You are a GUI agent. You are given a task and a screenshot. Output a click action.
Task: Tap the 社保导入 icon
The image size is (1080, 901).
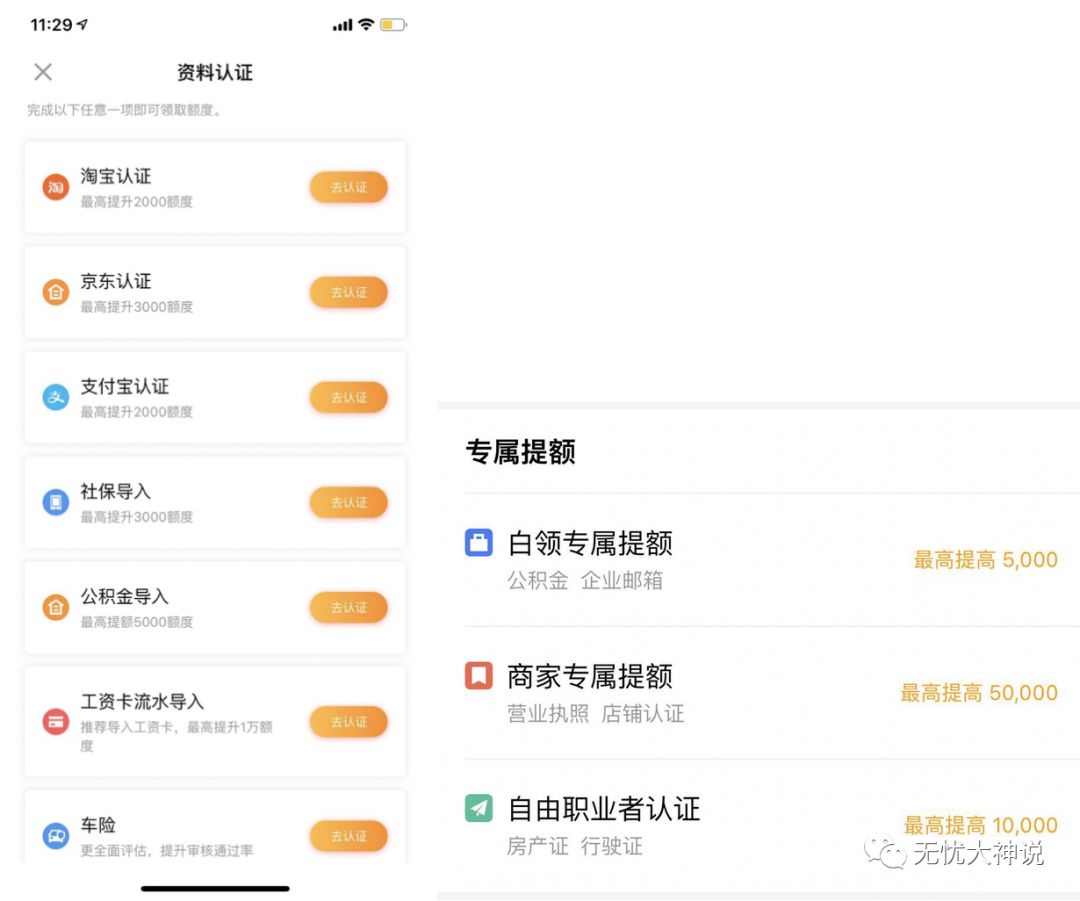(x=56, y=502)
